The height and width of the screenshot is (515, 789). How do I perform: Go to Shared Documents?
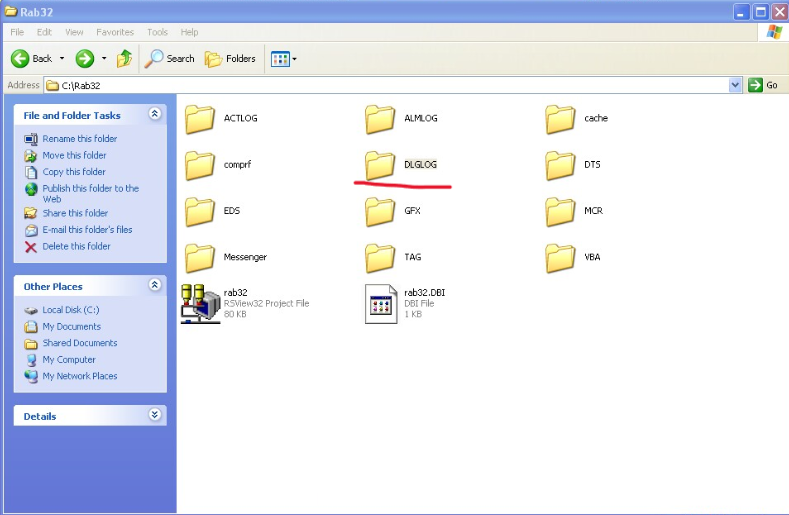[x=80, y=343]
